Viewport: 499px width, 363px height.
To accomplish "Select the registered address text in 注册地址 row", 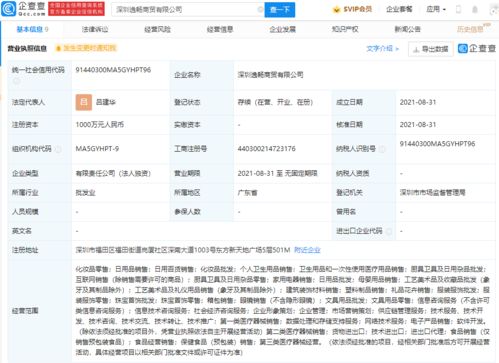I will pos(183,250).
